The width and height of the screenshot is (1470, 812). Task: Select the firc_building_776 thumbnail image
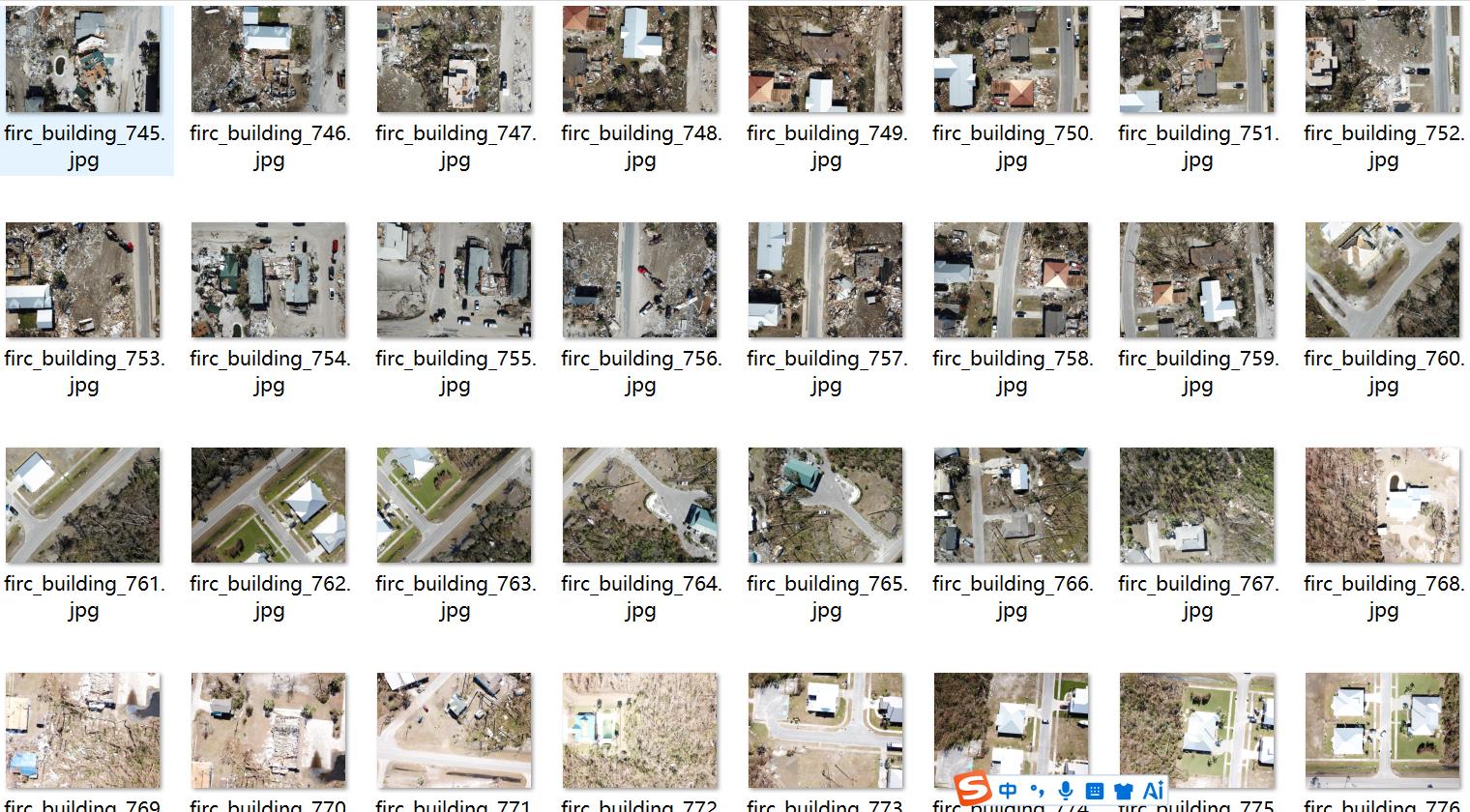coord(1383,731)
